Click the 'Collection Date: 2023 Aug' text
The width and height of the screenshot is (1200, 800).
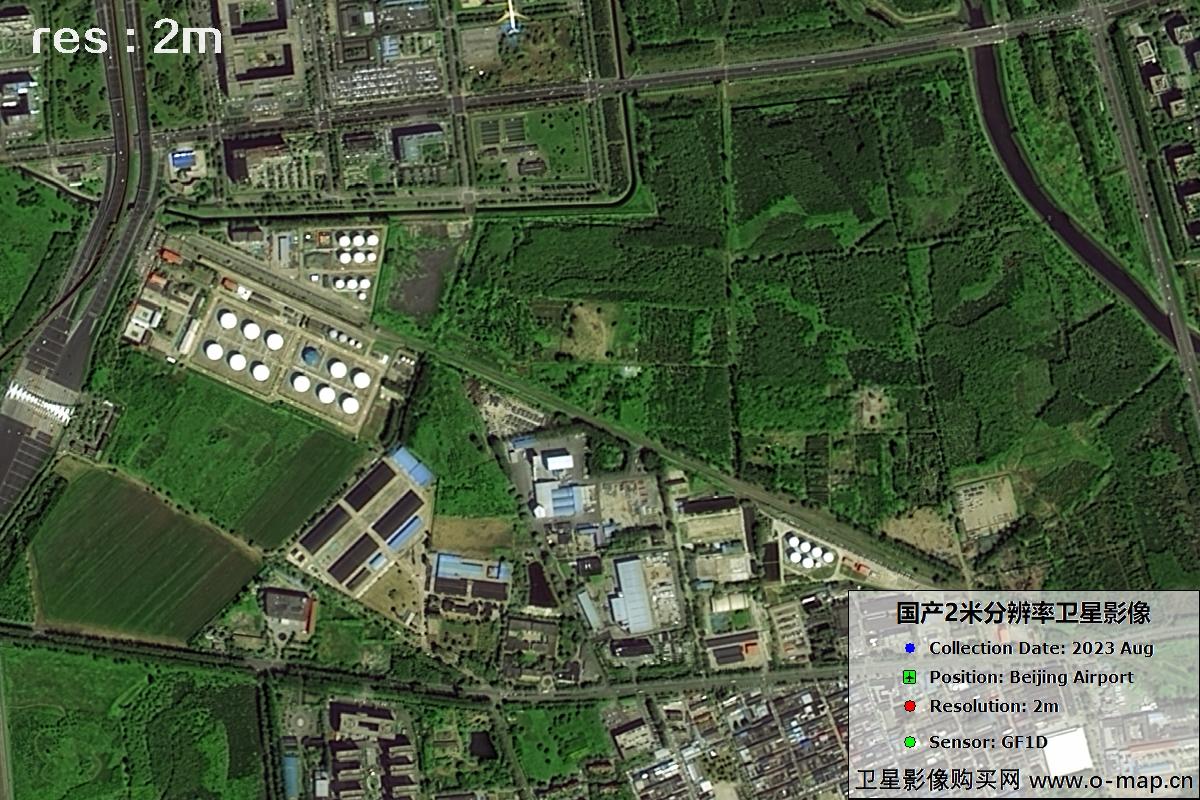(1041, 648)
